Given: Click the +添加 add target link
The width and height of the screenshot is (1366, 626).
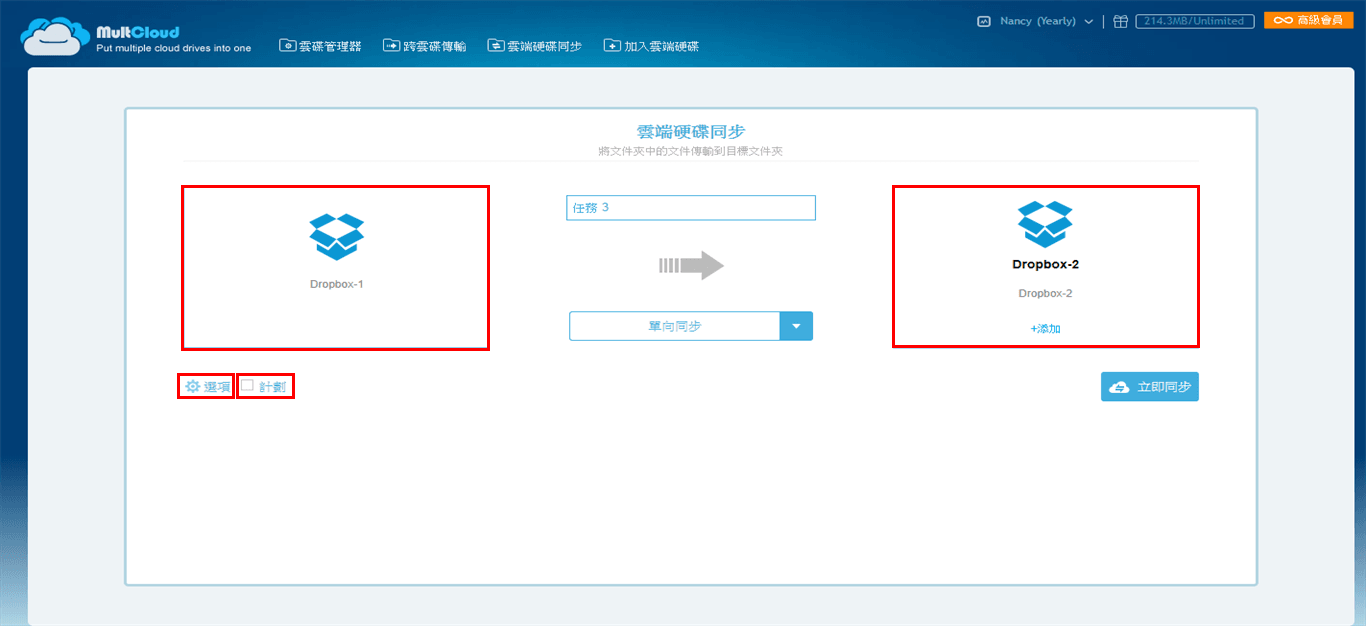Looking at the screenshot, I should coord(1045,328).
